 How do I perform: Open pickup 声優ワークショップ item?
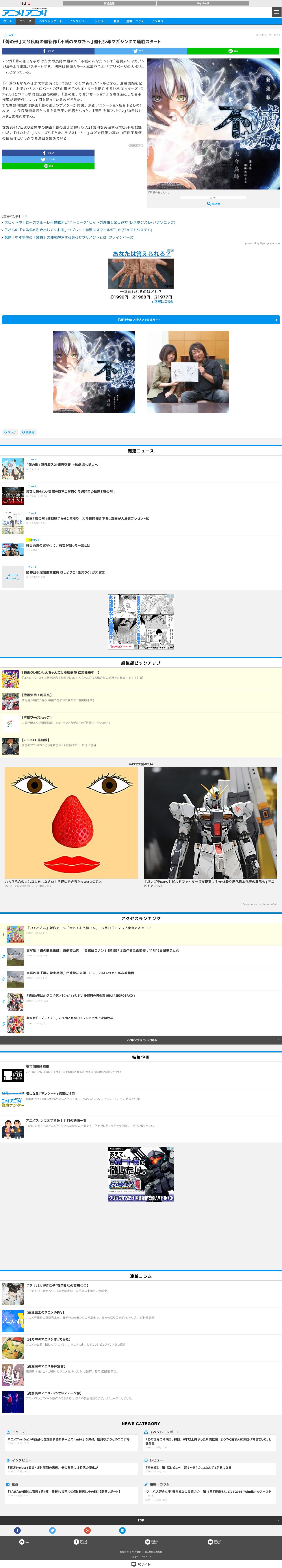click(x=37, y=718)
